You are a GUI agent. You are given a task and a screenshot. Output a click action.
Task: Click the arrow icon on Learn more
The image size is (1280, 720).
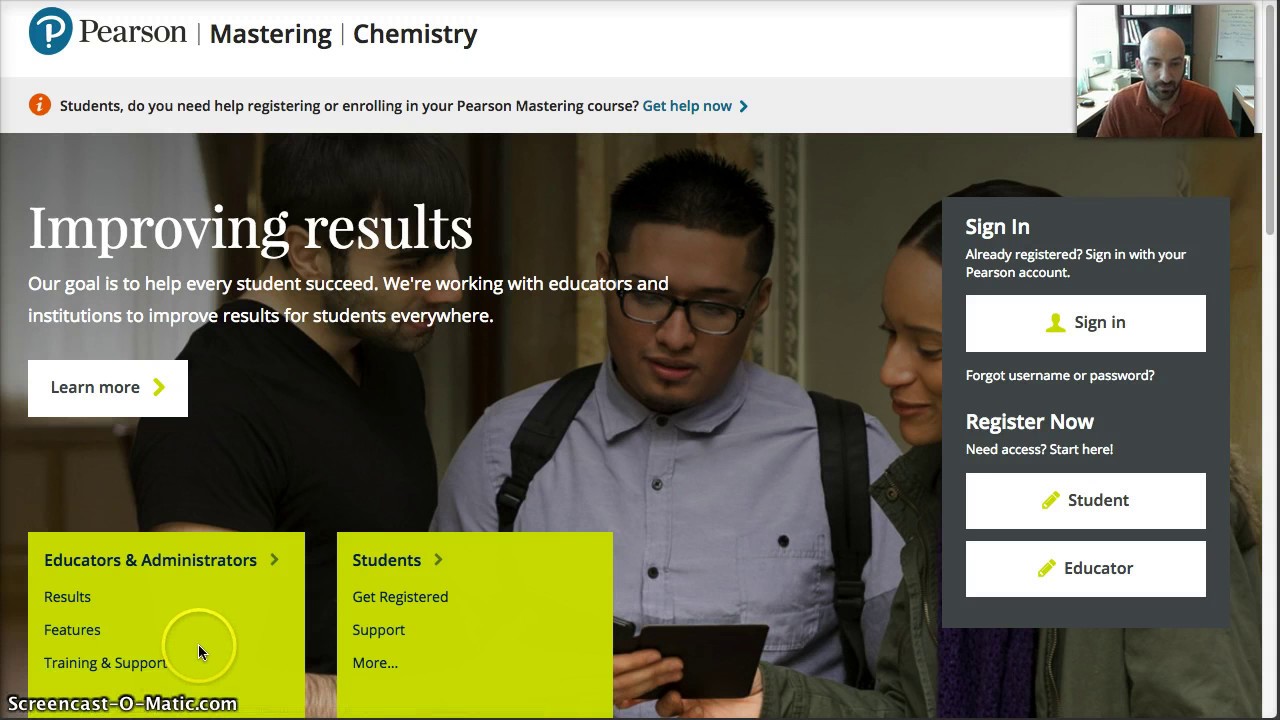[x=159, y=387]
